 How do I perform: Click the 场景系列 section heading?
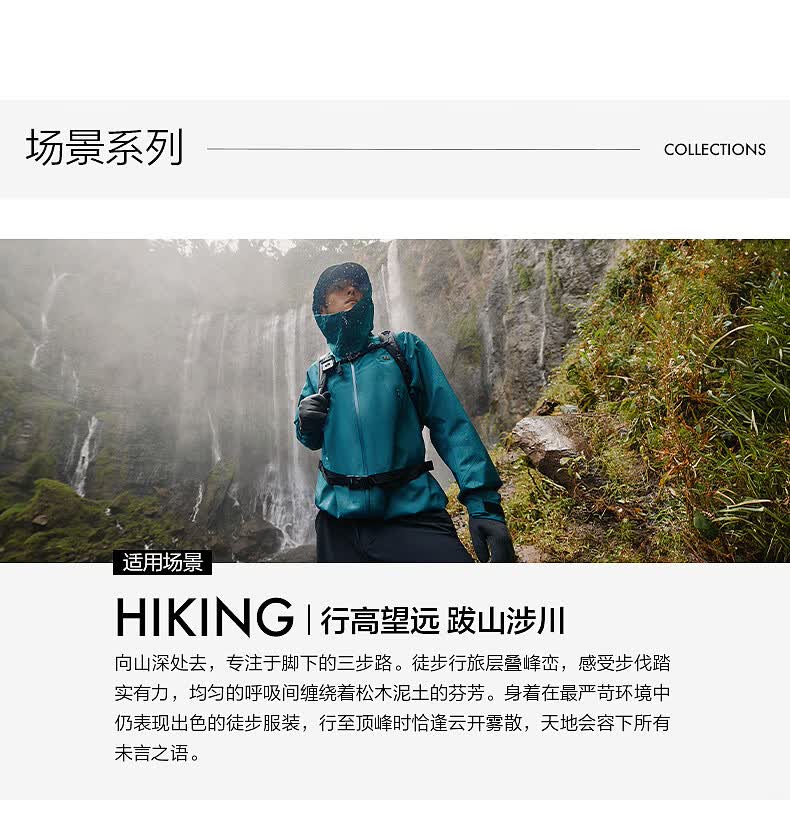[104, 148]
